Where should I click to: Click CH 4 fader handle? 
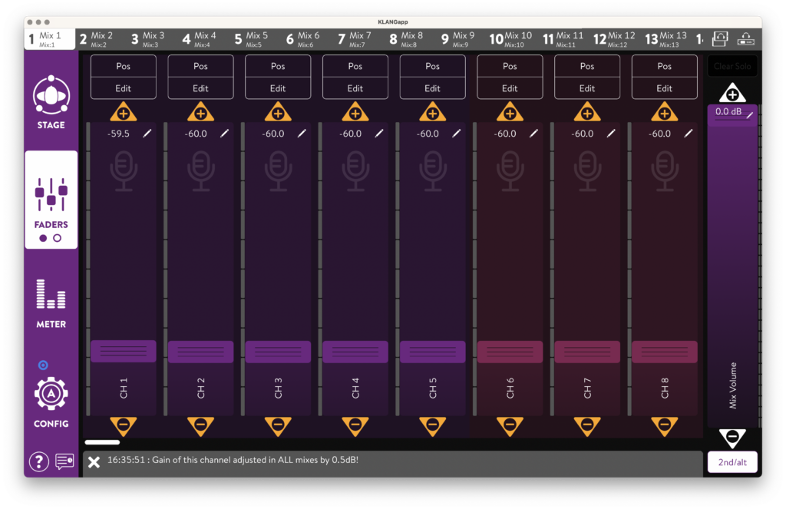tap(355, 352)
